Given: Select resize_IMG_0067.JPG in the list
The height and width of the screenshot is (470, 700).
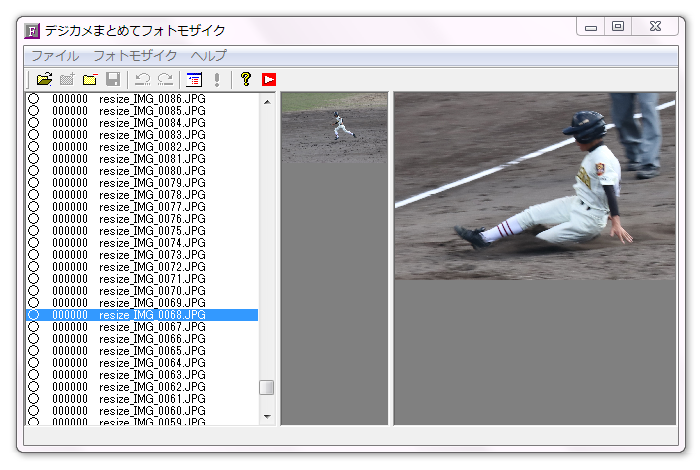Looking at the screenshot, I should tap(142, 327).
